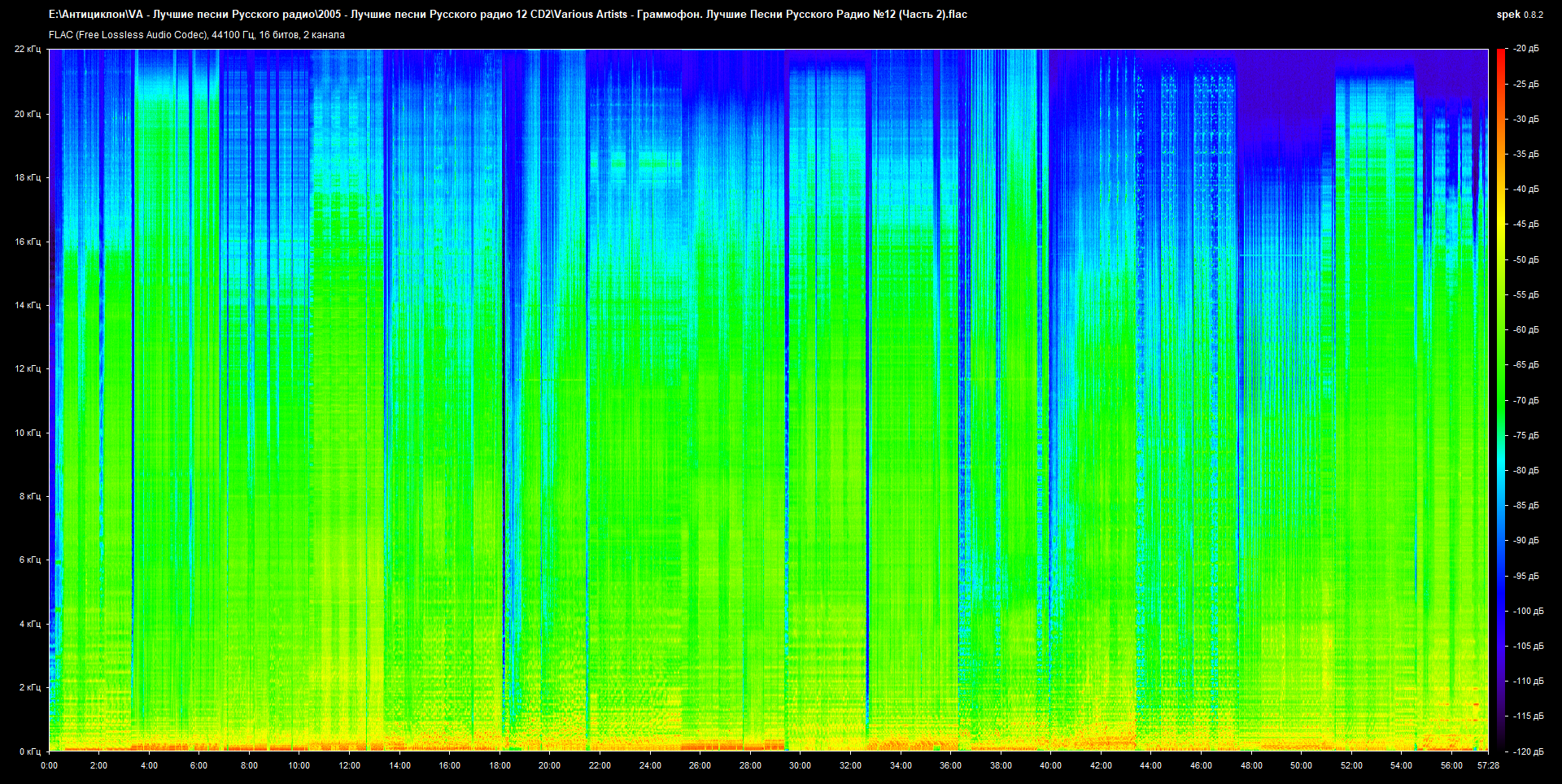Click the 40:00 time axis label

[x=1050, y=765]
